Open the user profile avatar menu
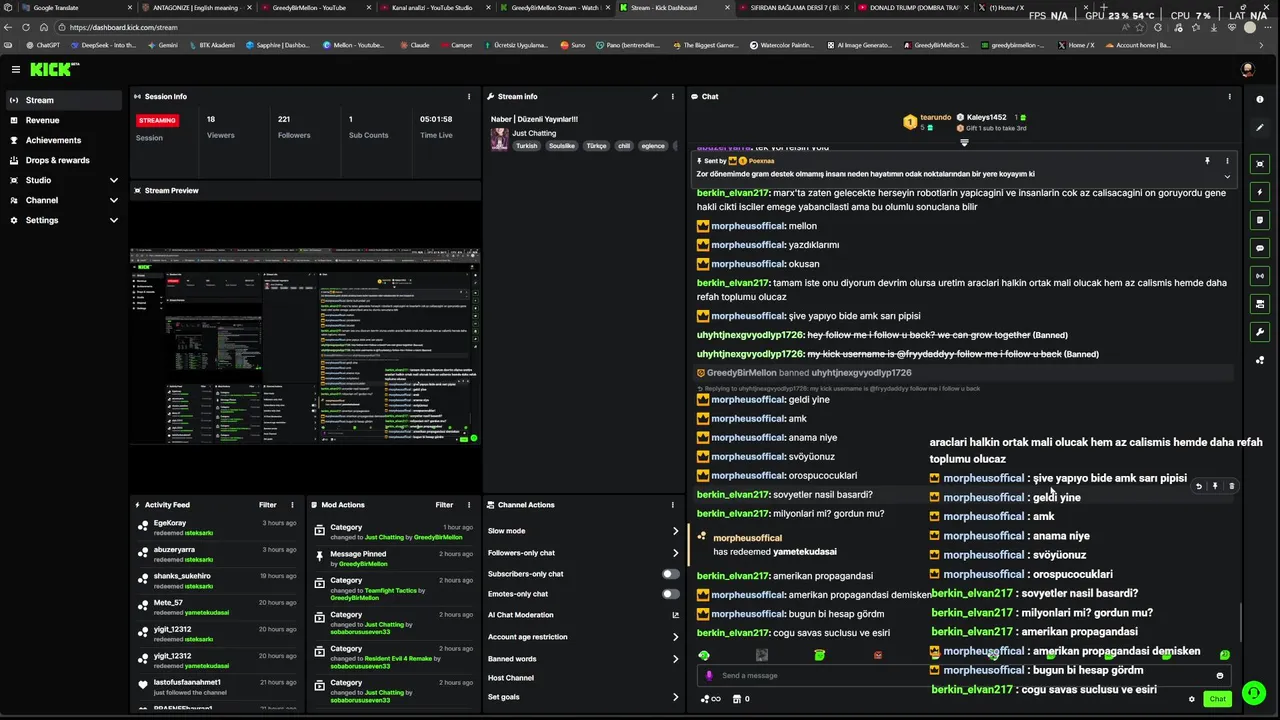The image size is (1280, 720). 1247,69
